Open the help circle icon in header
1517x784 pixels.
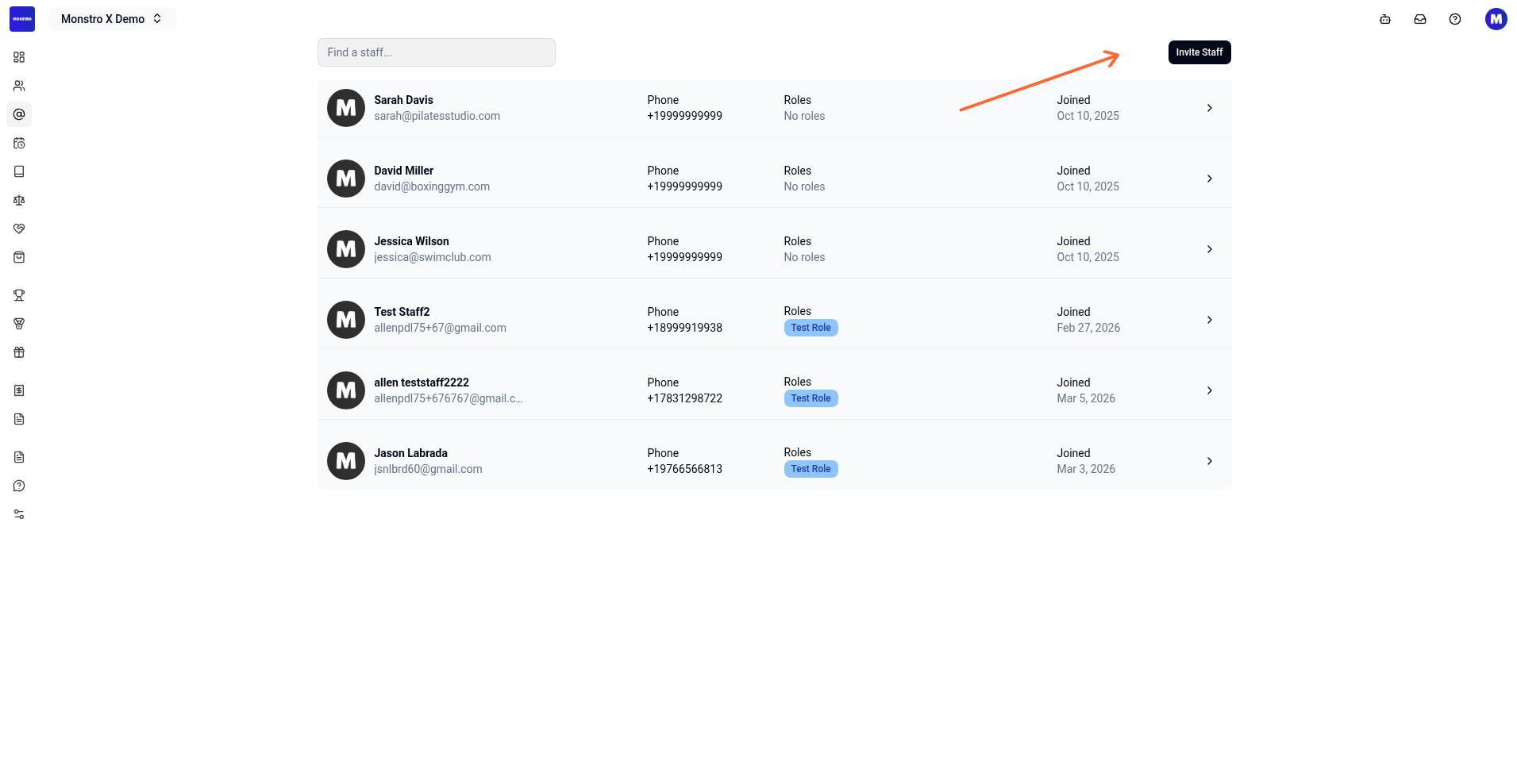[1455, 19]
